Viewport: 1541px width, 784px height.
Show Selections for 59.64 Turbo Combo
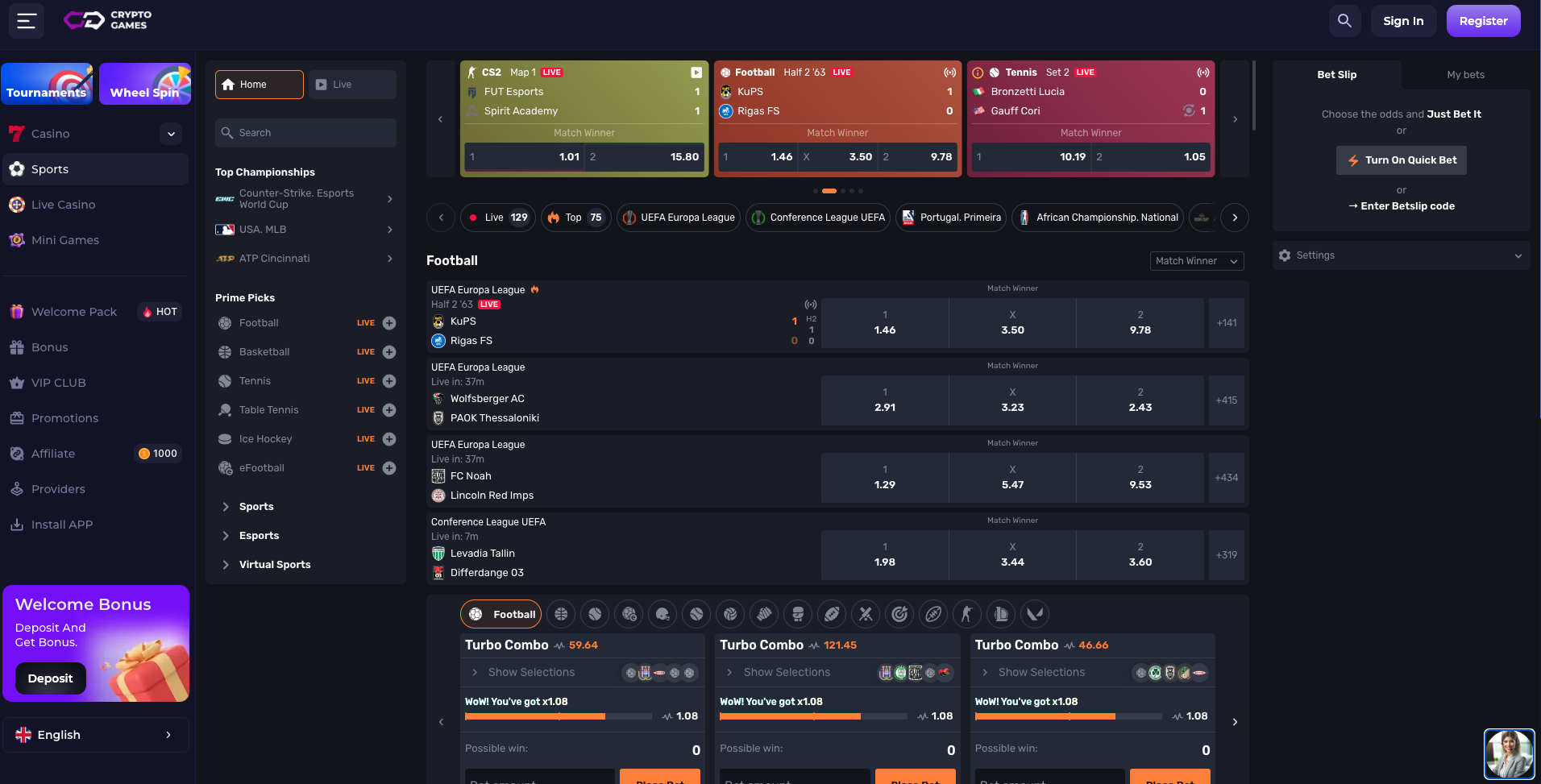point(532,673)
